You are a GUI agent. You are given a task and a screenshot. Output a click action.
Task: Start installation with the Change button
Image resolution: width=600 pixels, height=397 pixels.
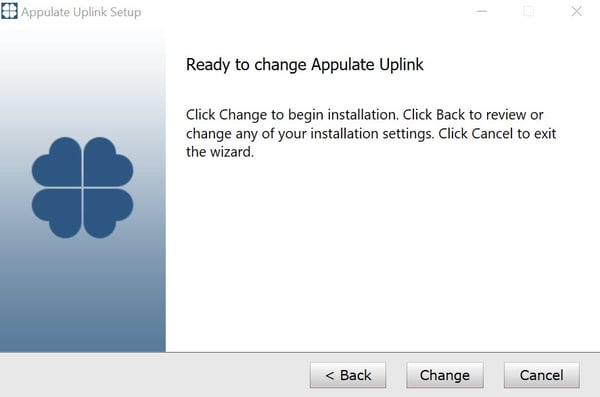(445, 375)
